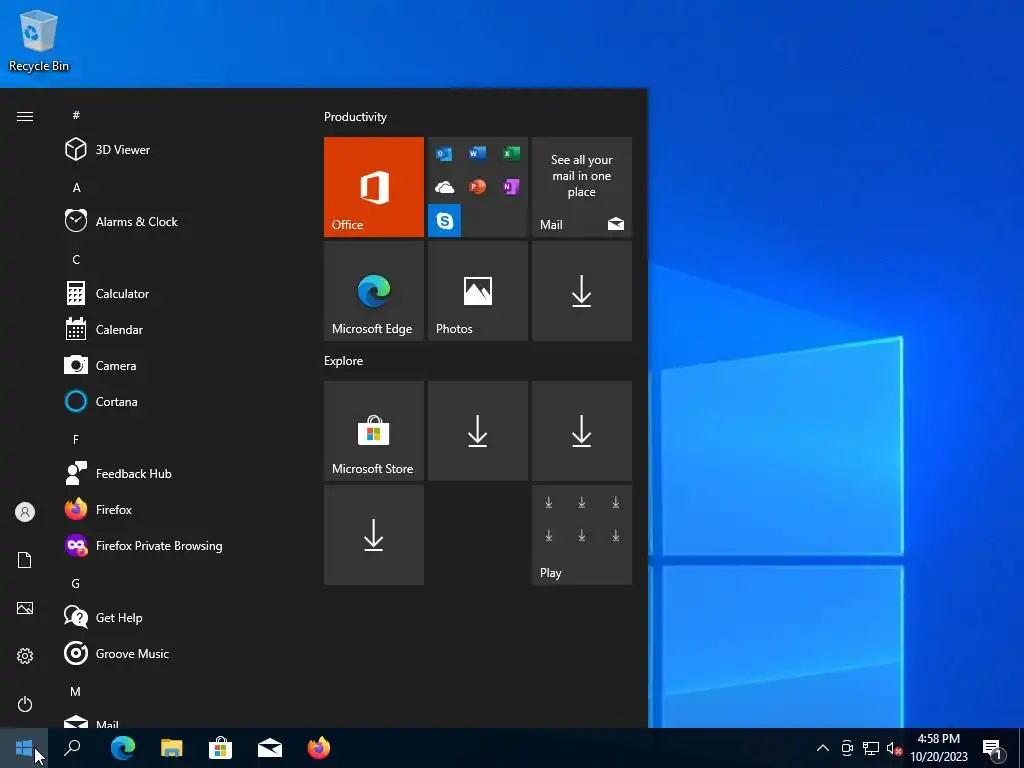The width and height of the screenshot is (1024, 768).
Task: Launch Microsoft Edge from the taskbar
Action: click(123, 748)
